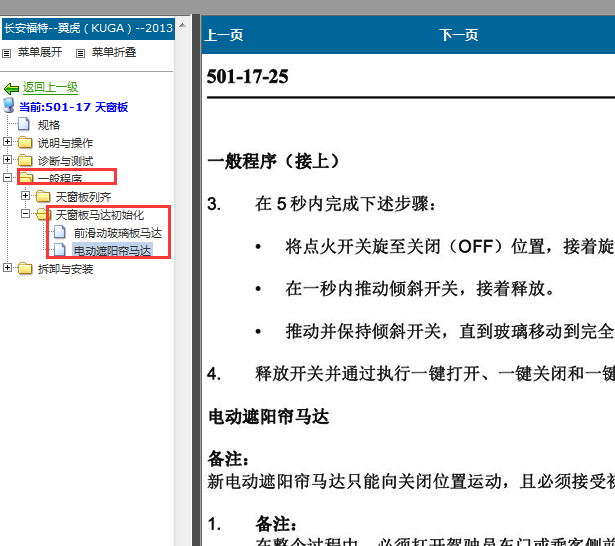The width and height of the screenshot is (615, 546).
Task: Select 一般程序 folder label
Action: tap(60, 179)
